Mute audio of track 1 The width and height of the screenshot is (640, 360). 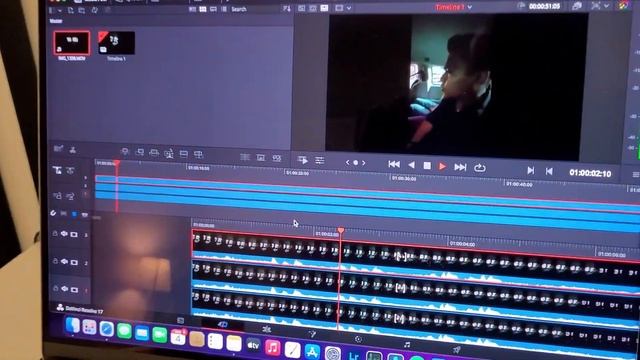65,289
